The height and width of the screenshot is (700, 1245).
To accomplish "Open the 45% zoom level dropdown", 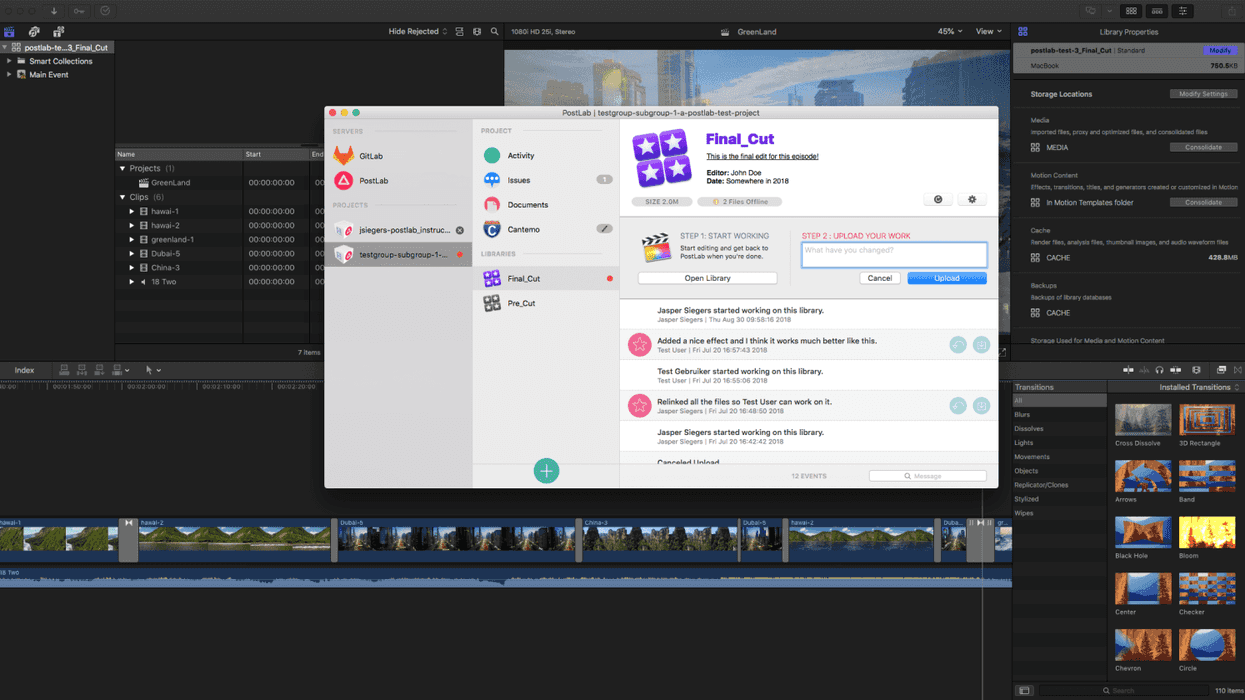I will (950, 32).
